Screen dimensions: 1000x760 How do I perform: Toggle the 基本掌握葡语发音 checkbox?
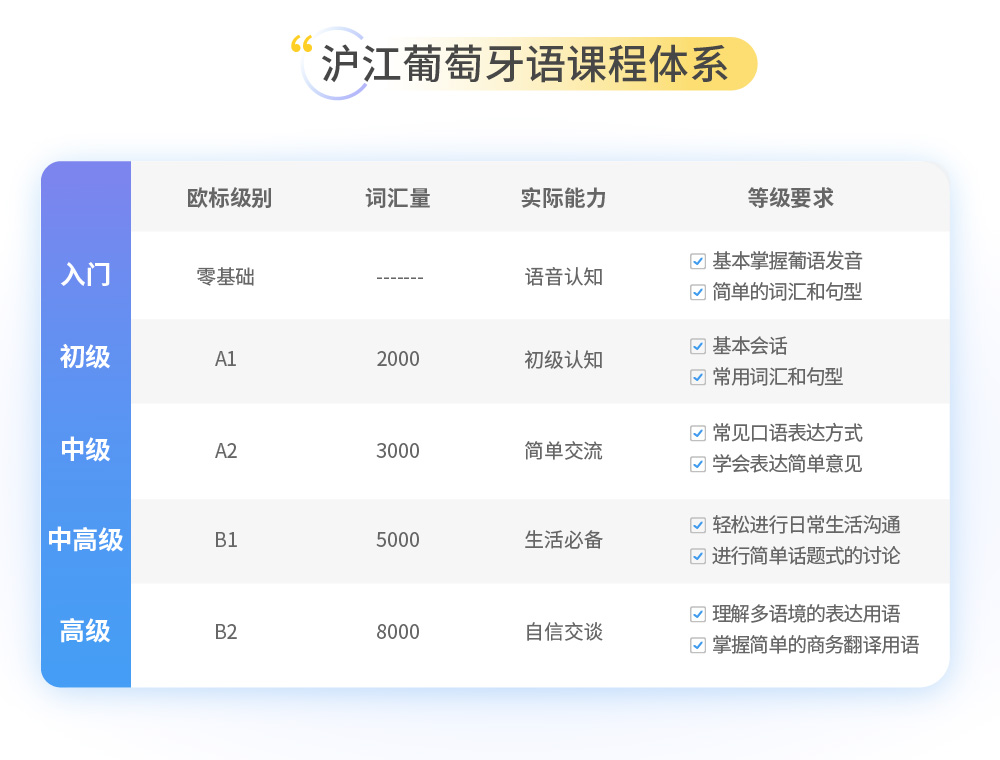[698, 262]
